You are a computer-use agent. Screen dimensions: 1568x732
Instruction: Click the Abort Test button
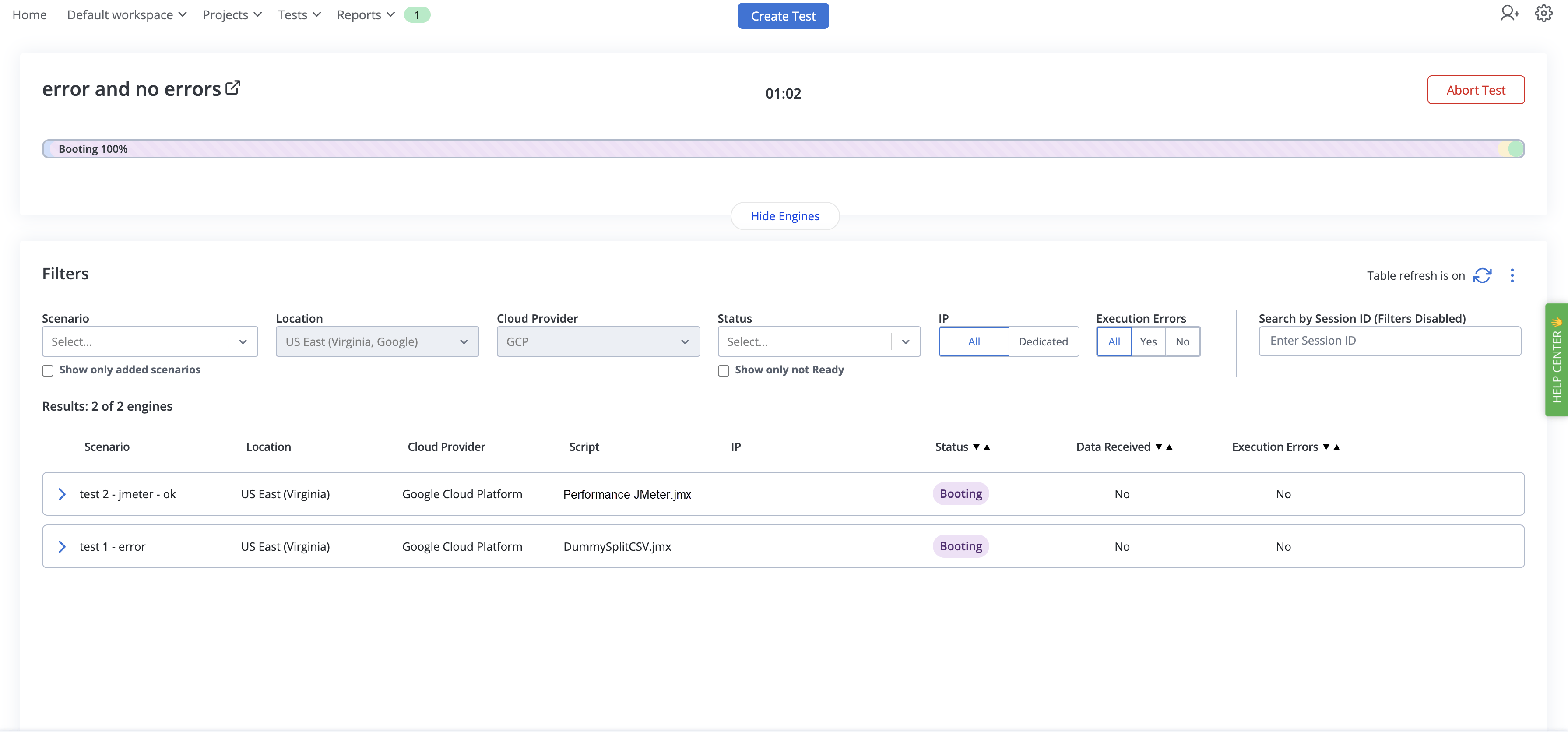pyautogui.click(x=1476, y=90)
